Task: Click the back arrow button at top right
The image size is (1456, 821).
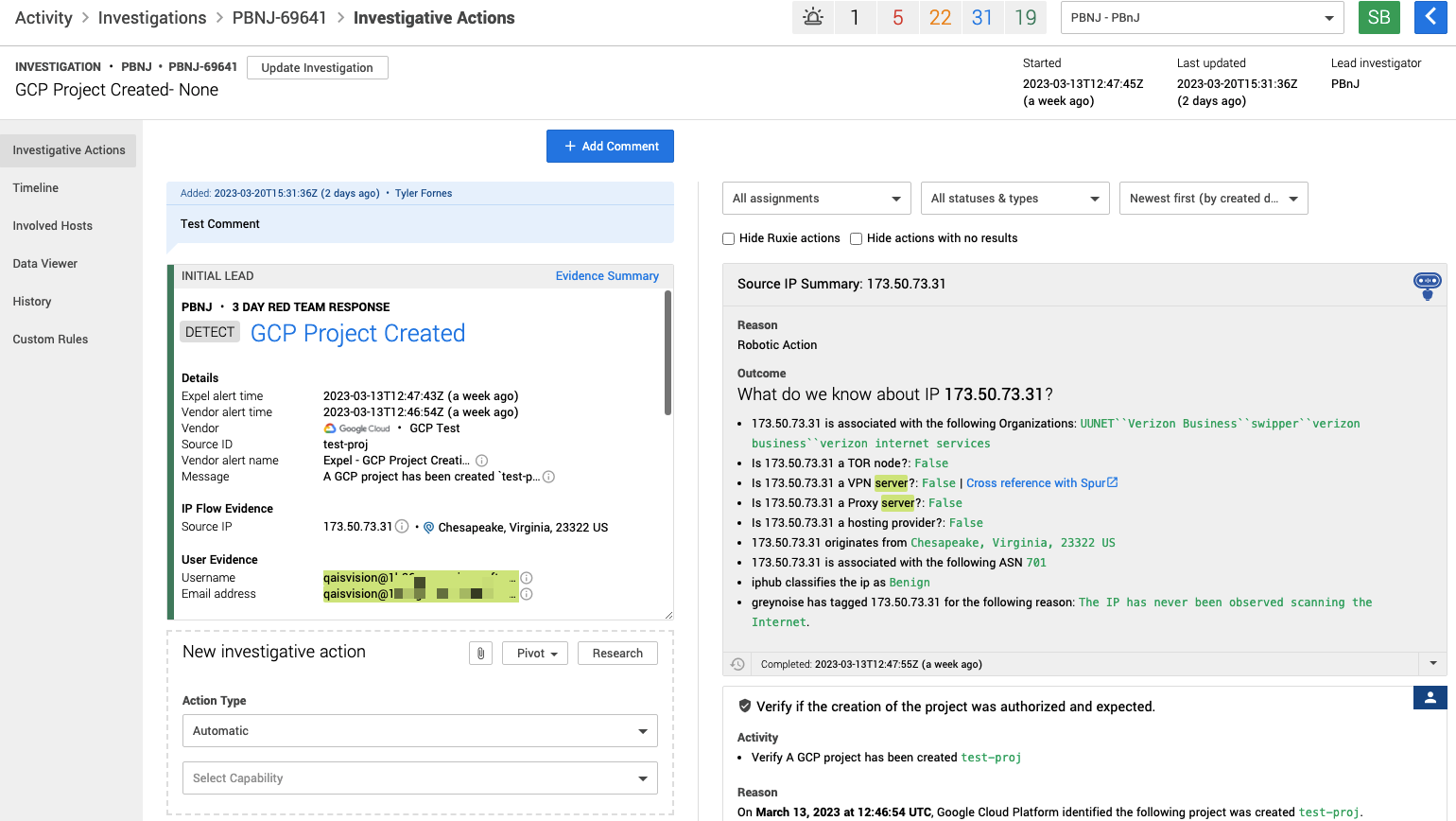Action: (1430, 17)
